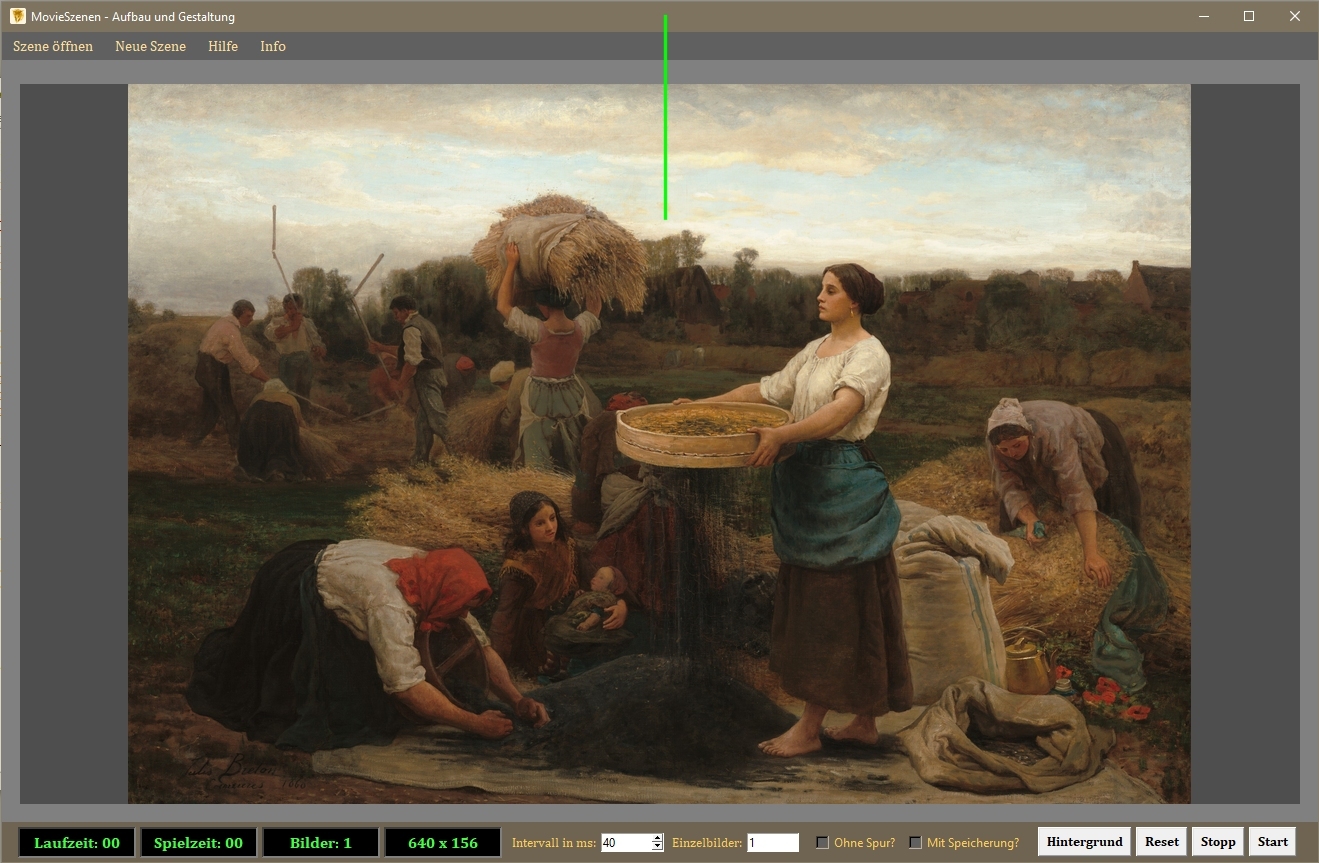Click the 640 x 156 size display

(x=443, y=843)
